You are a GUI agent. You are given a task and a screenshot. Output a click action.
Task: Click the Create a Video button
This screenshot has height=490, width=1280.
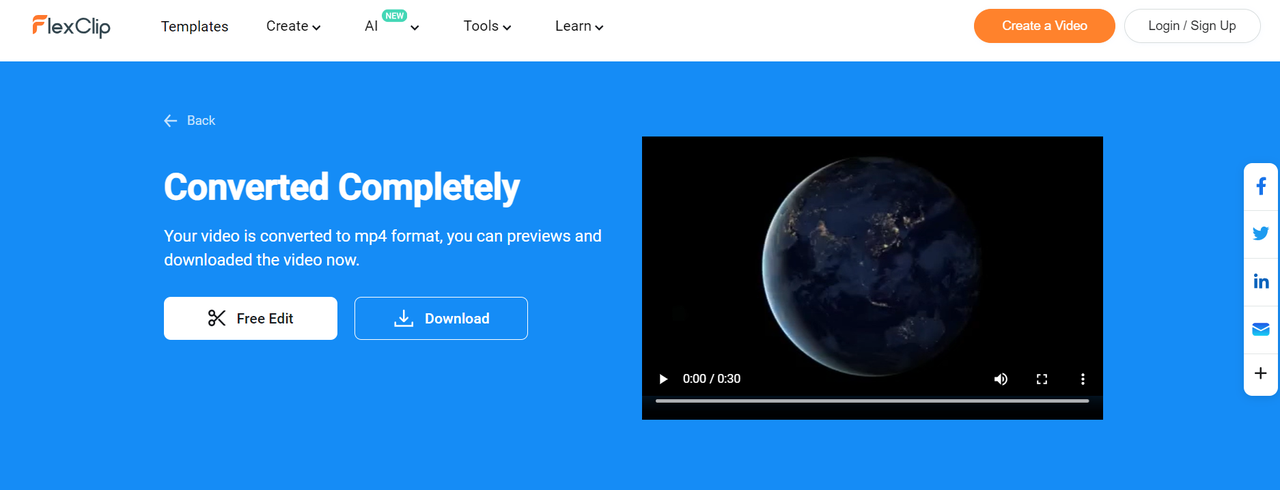(1044, 26)
